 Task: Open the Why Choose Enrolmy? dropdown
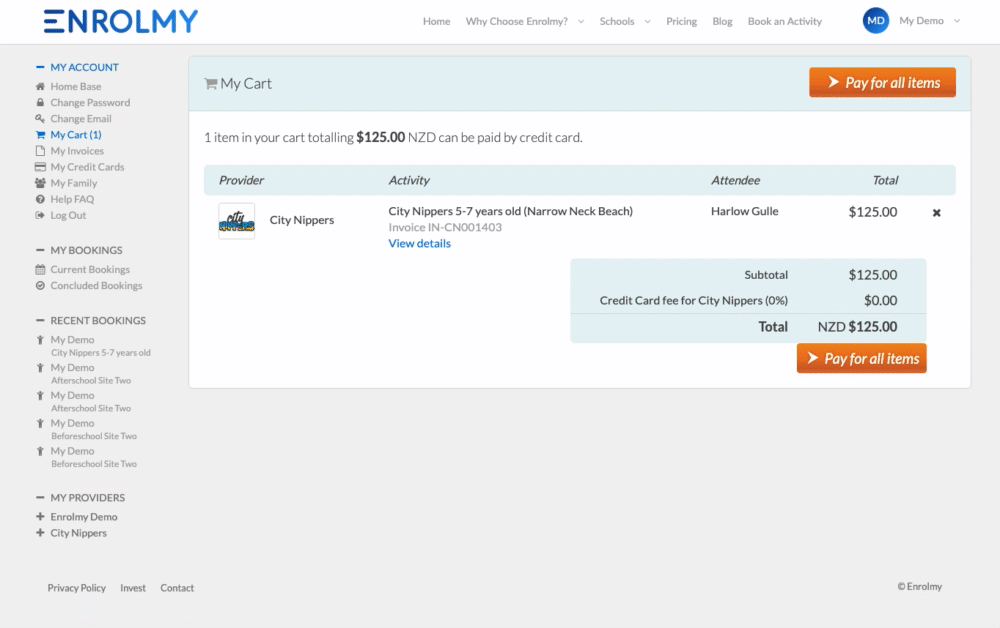point(524,21)
